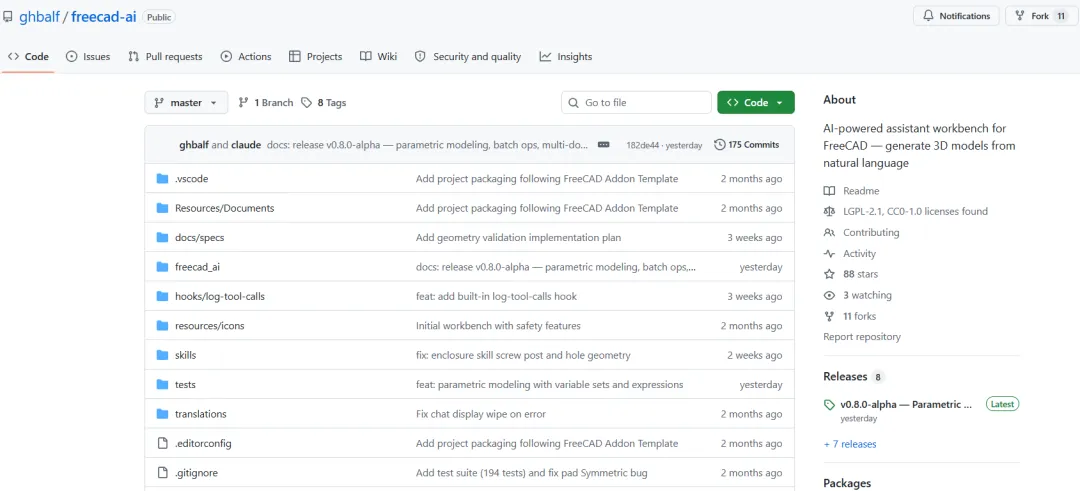Open the Pull requests tab

click(165, 57)
